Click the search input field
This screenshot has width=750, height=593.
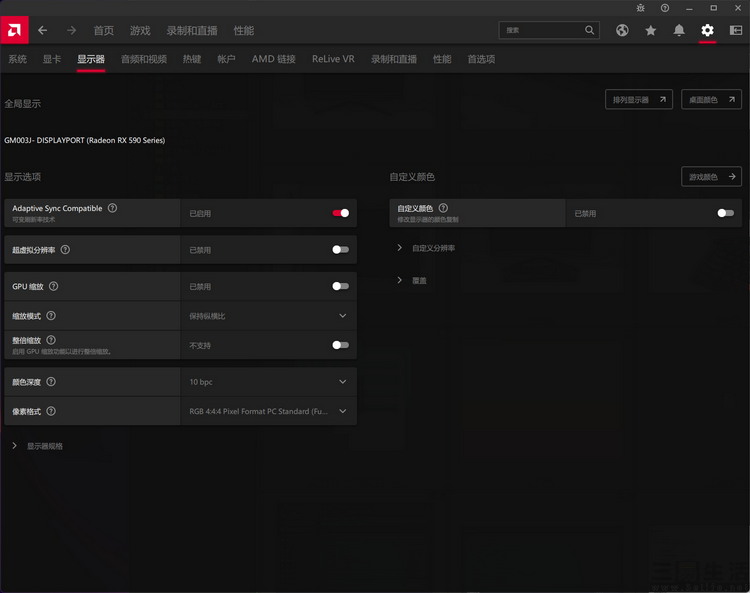point(549,30)
